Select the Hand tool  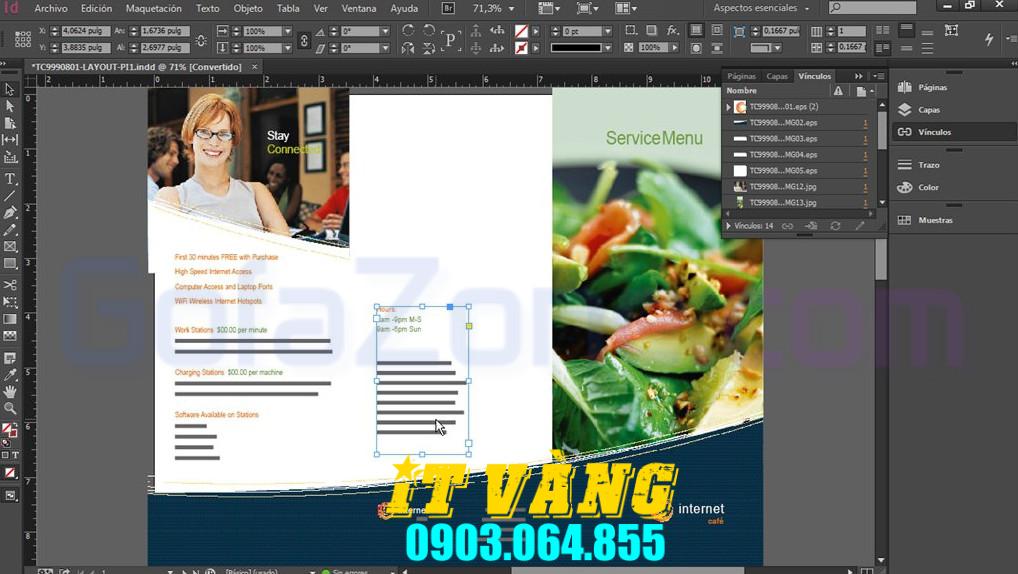click(10, 392)
